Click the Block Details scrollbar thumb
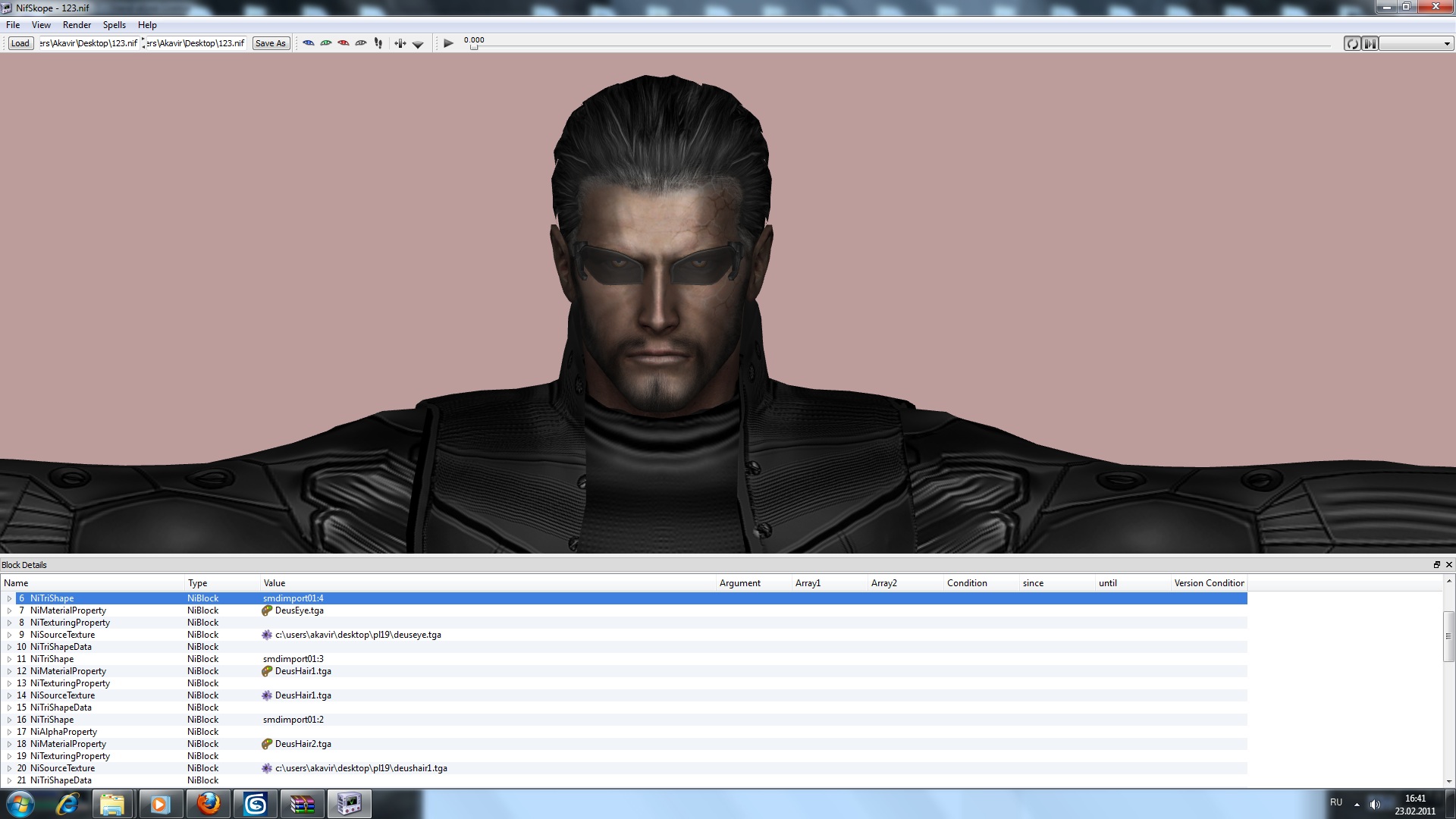This screenshot has height=819, width=1456. [1448, 635]
